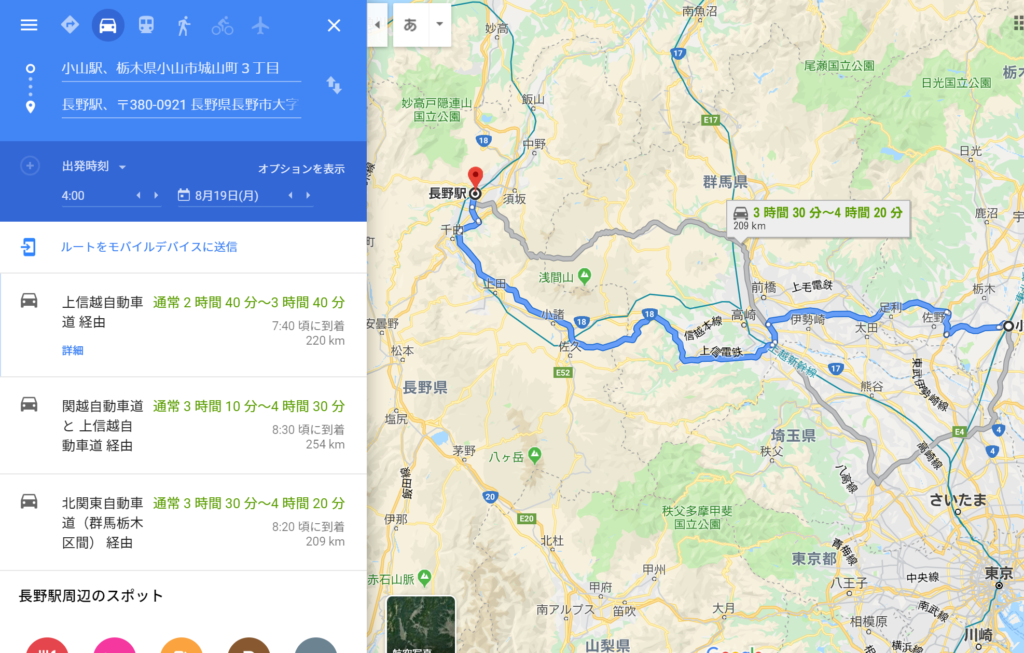Screen dimensions: 1024x653
Task: Switch to the driving car travel mode
Action: (108, 25)
